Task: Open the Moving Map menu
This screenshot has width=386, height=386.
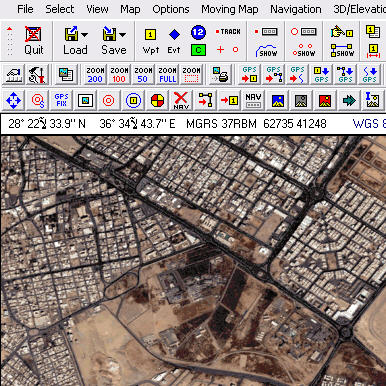Action: click(x=230, y=9)
